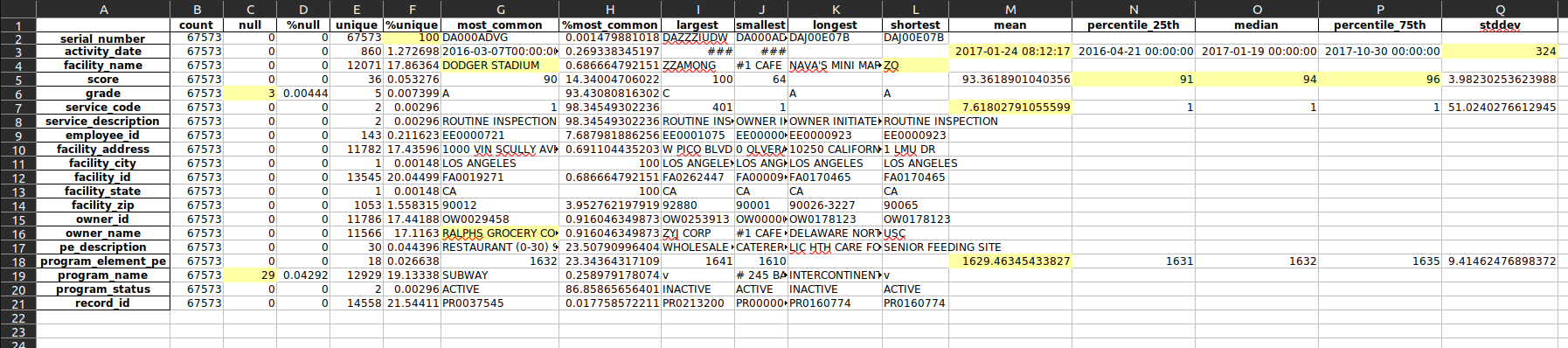Select the 'score' row label cell

103,80
